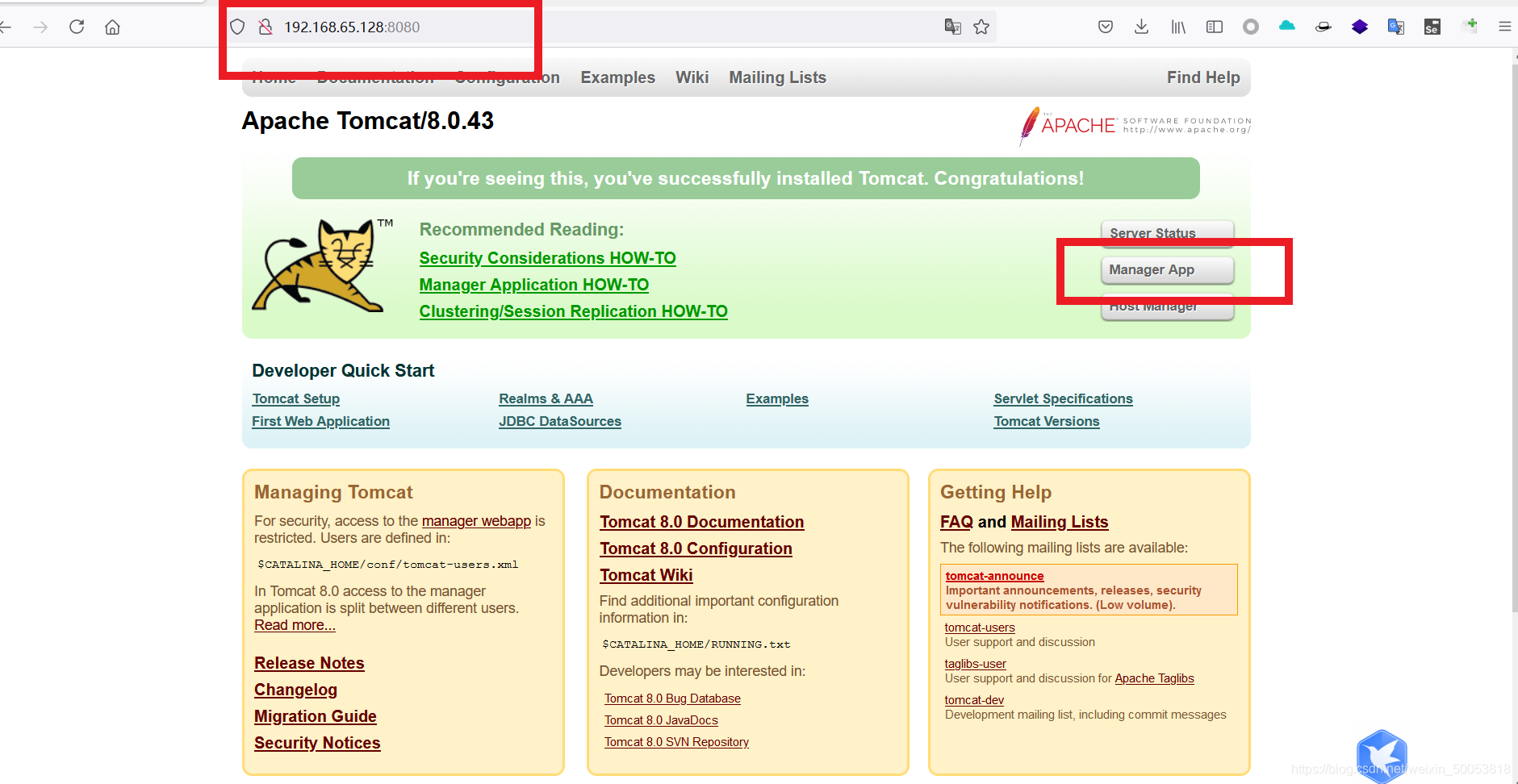Open the Downloads panel
Image resolution: width=1518 pixels, height=784 pixels.
[1141, 27]
